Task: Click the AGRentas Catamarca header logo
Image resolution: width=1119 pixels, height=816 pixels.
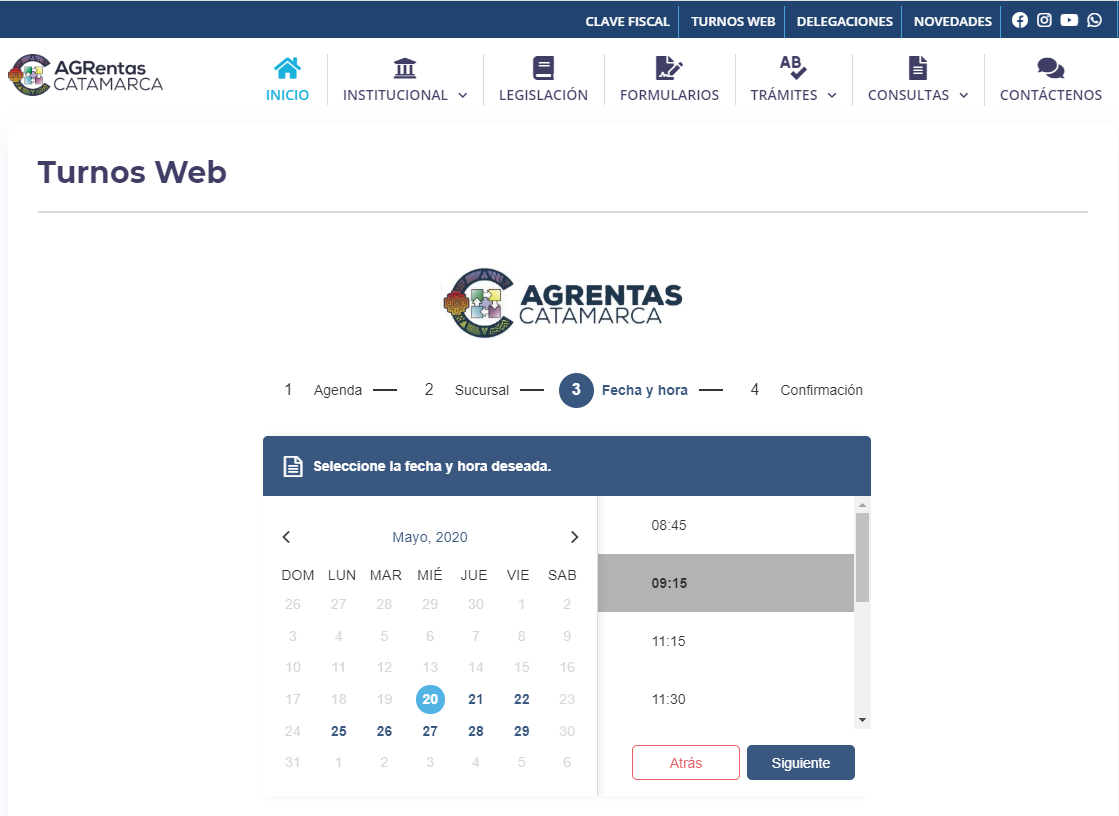Action: coord(86,75)
